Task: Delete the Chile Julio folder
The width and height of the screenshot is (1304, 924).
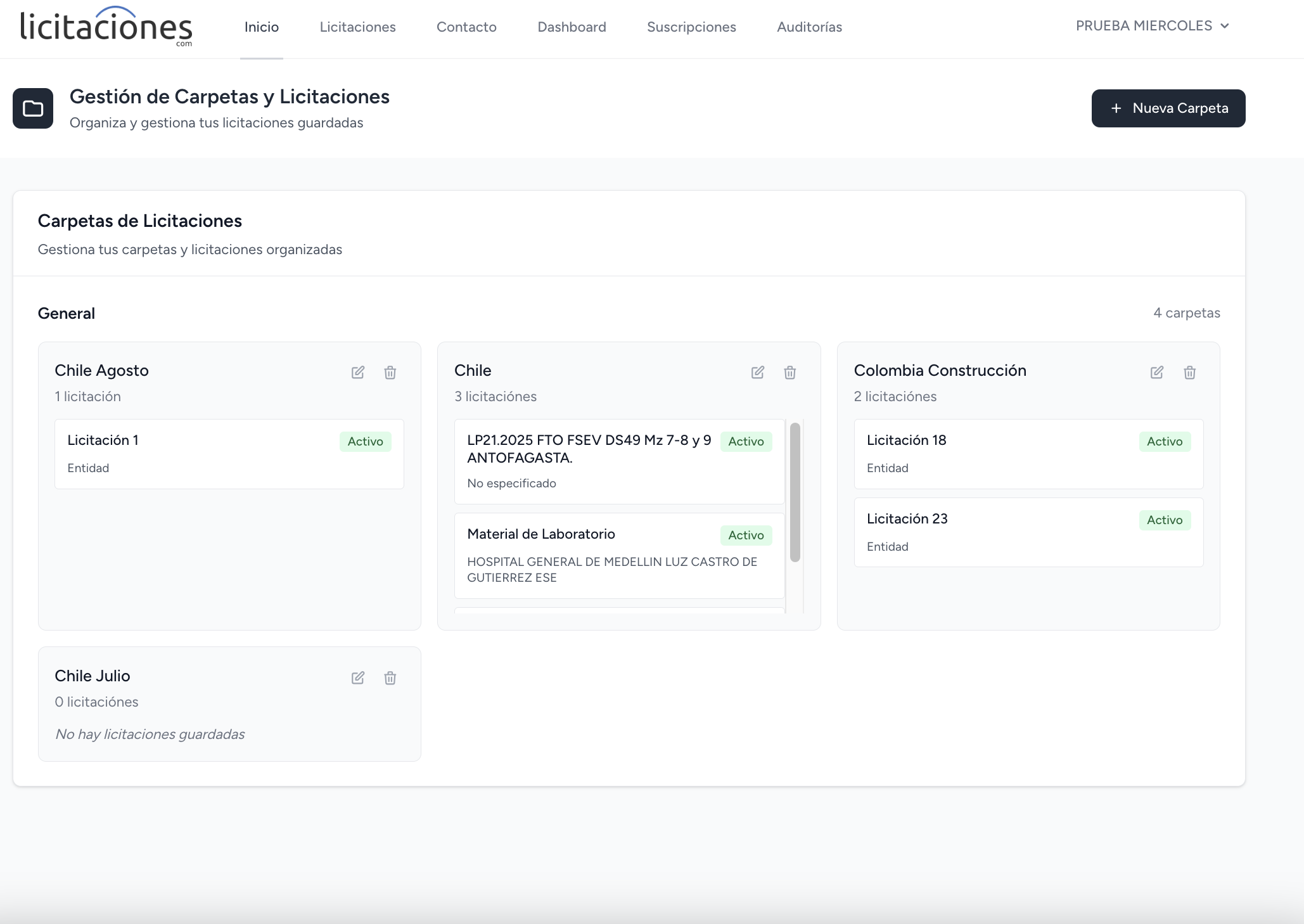Action: coord(390,677)
